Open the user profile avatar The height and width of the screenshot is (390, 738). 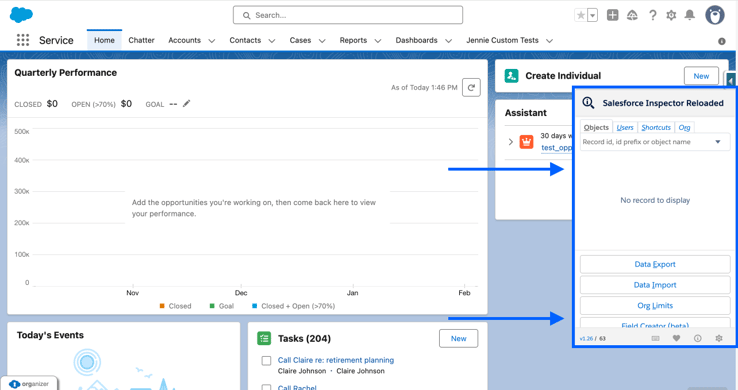coord(714,15)
